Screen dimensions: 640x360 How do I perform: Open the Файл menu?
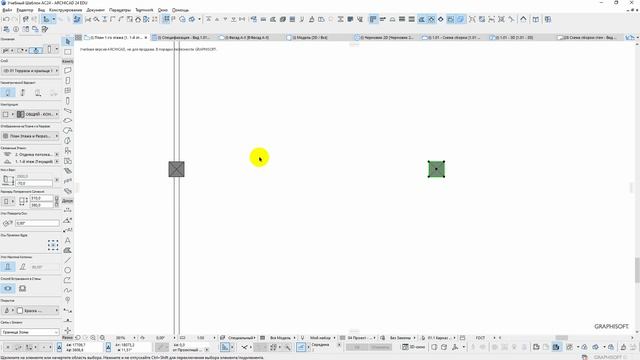click(7, 10)
